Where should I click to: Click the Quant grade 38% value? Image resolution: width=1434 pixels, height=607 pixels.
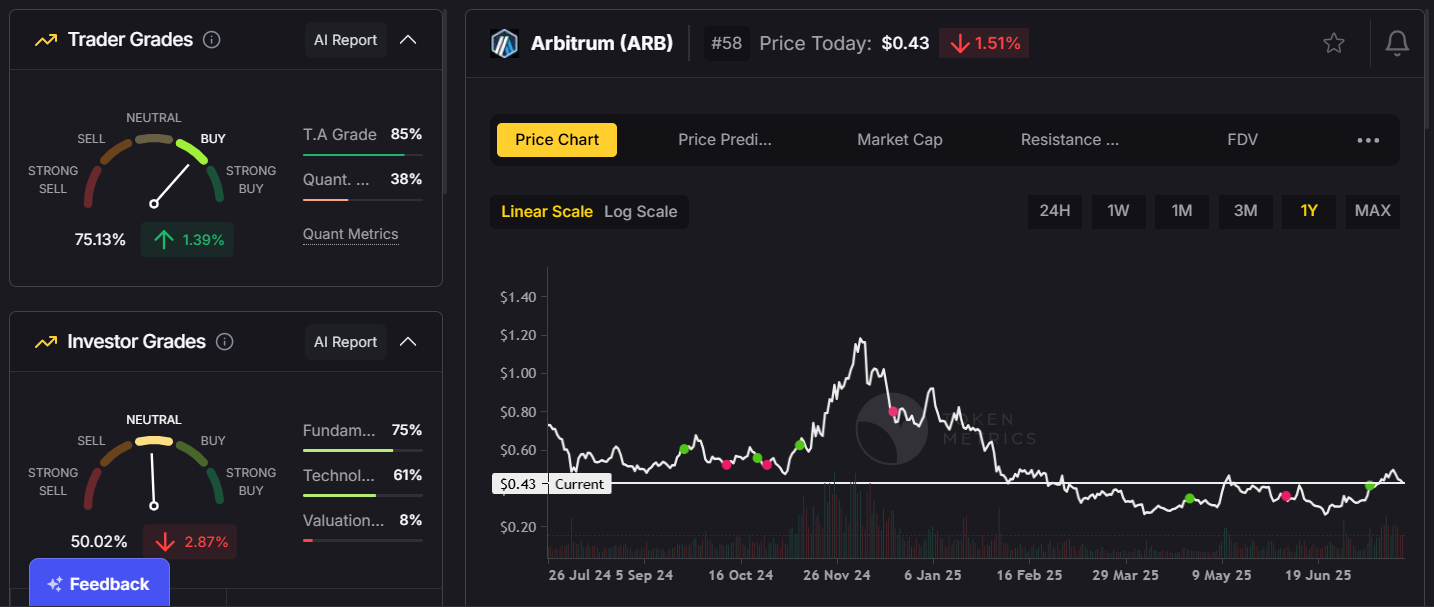[406, 180]
